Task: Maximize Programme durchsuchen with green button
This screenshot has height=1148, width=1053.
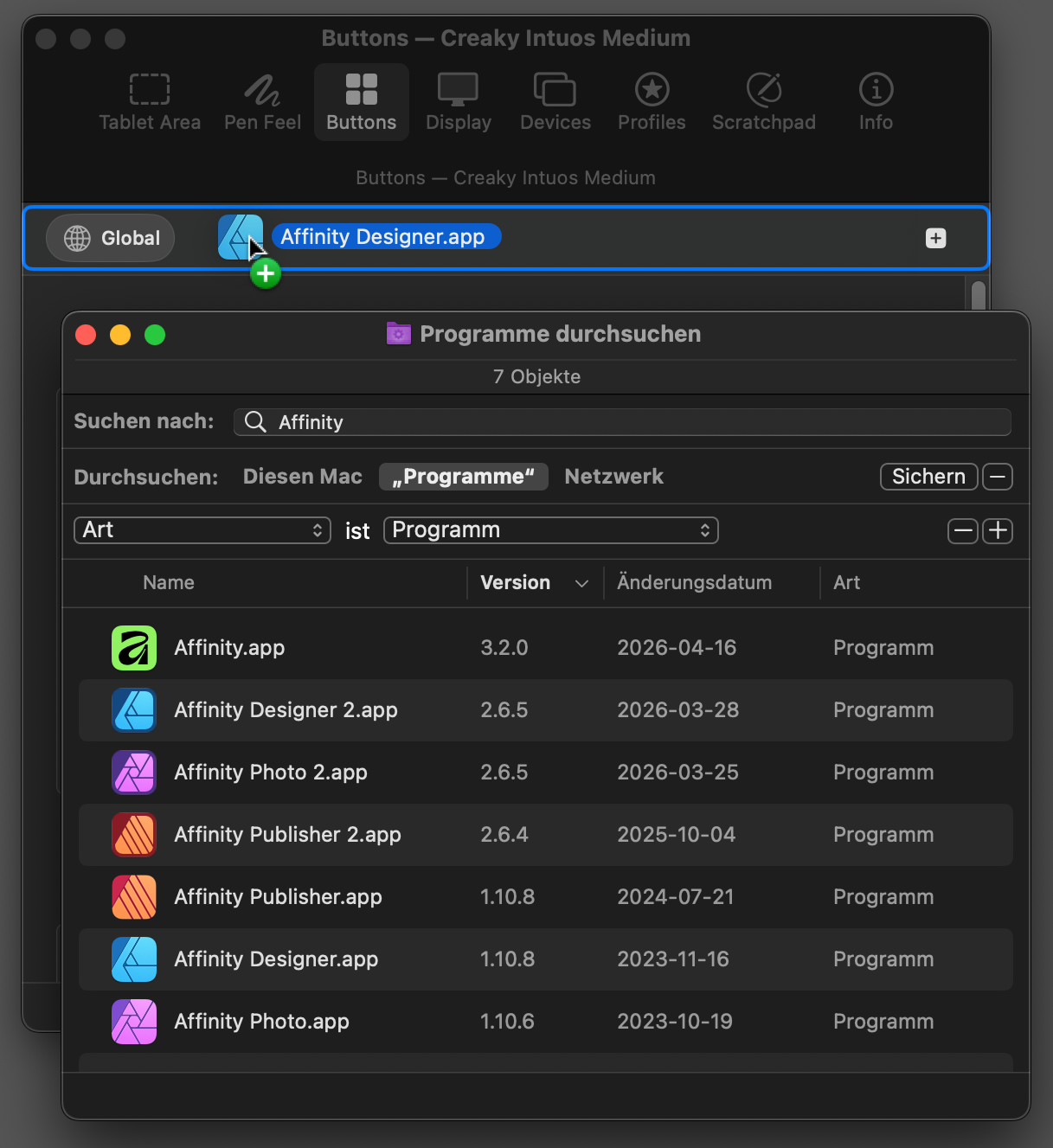Action: (155, 335)
